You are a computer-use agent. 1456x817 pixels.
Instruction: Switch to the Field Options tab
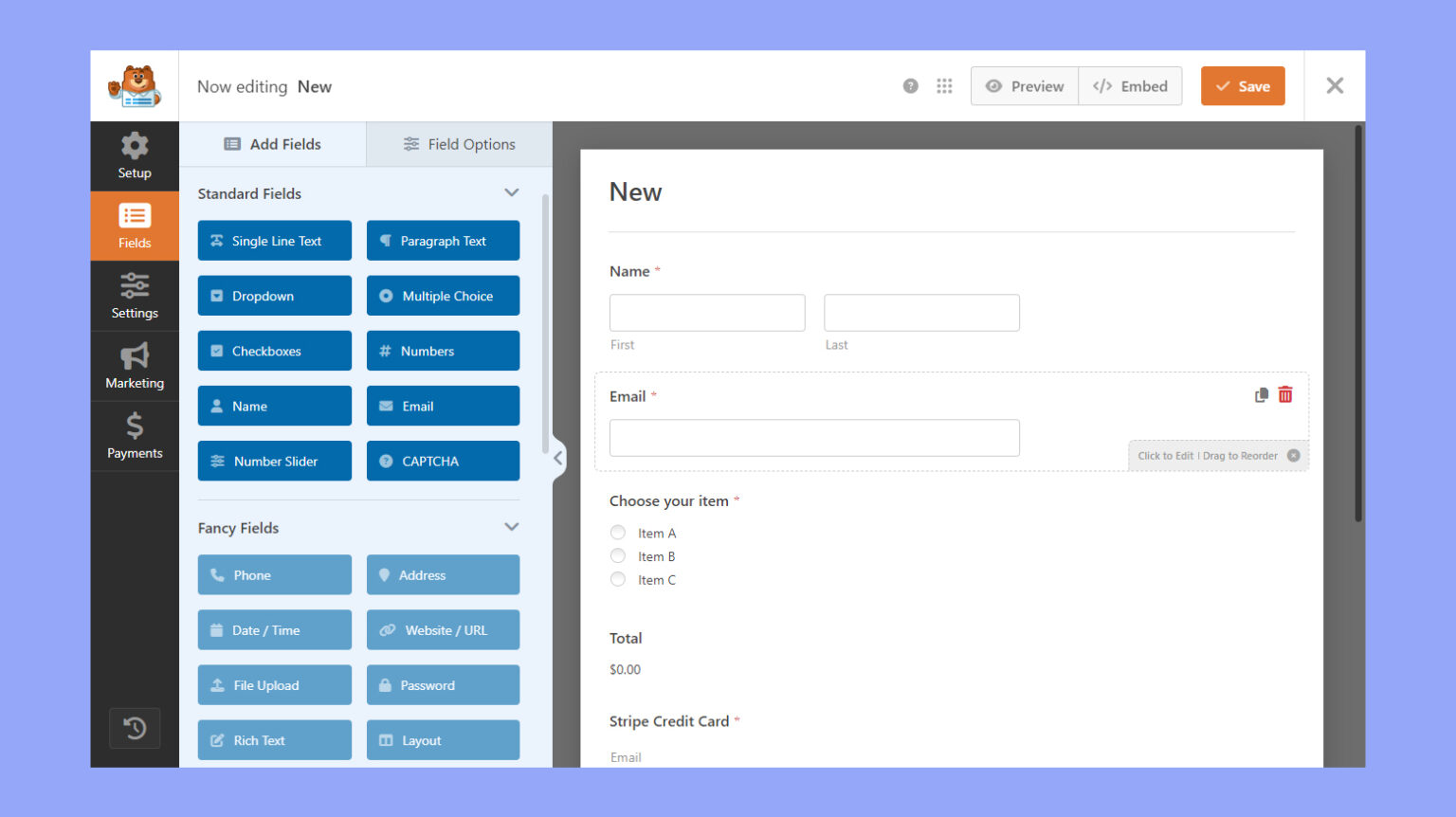point(460,144)
